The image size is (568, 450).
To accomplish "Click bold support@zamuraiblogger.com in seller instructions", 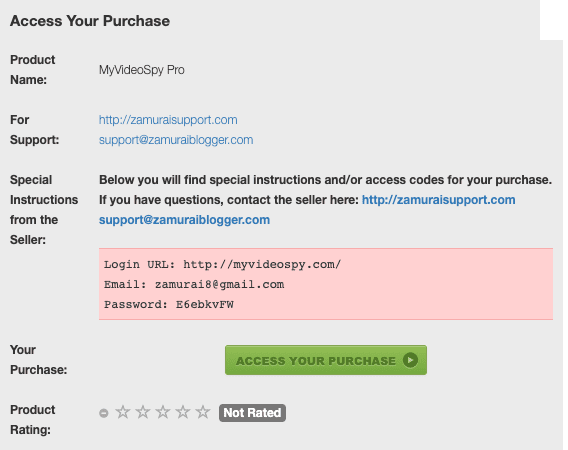I will pos(184,220).
